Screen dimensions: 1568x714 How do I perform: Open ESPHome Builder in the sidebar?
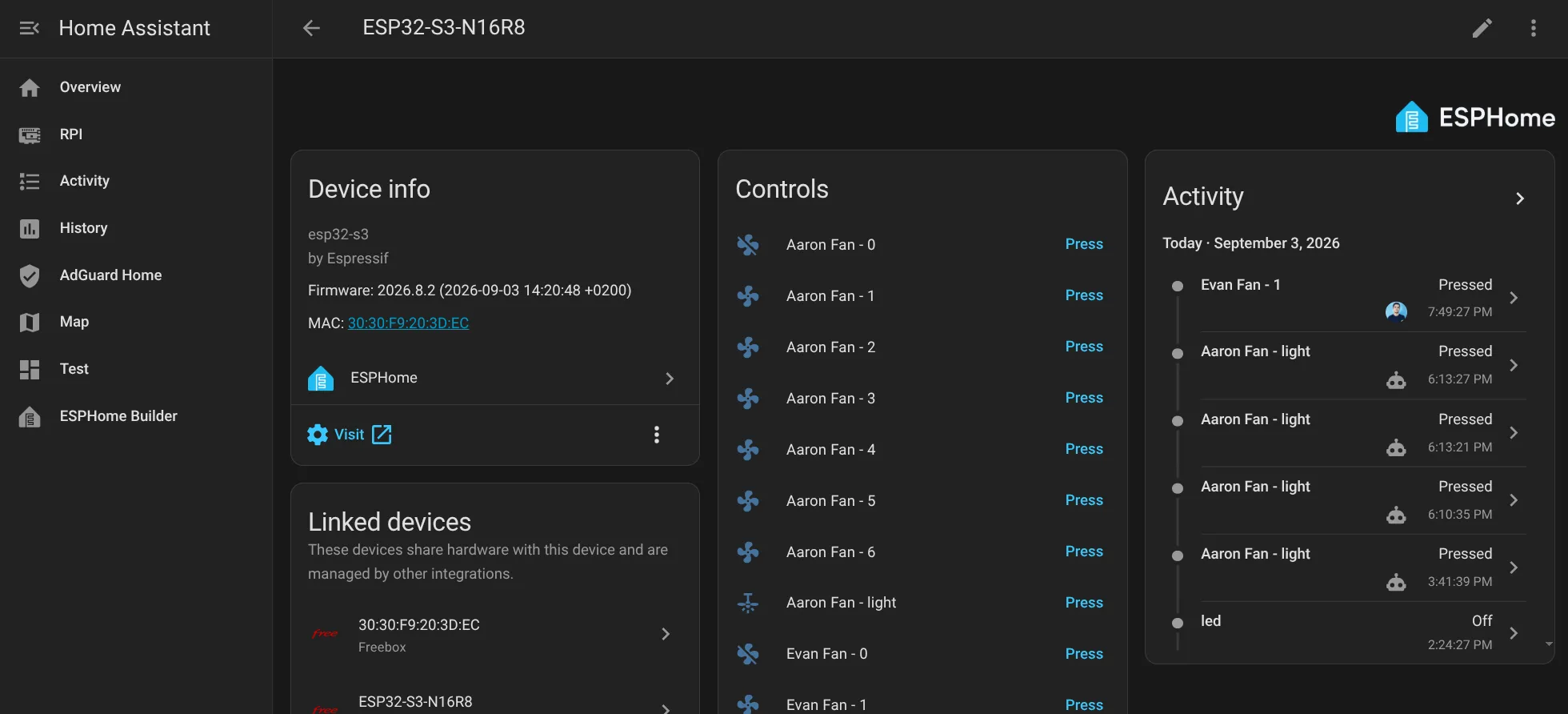point(136,416)
